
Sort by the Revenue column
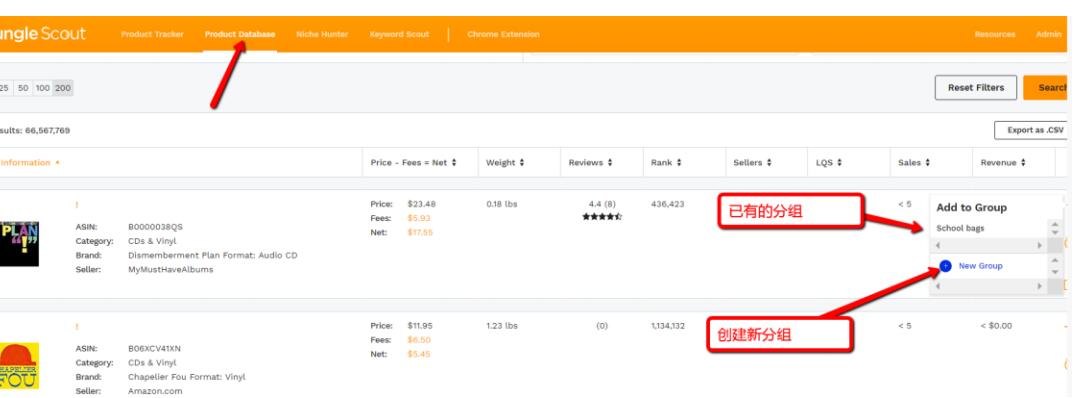coord(1003,163)
